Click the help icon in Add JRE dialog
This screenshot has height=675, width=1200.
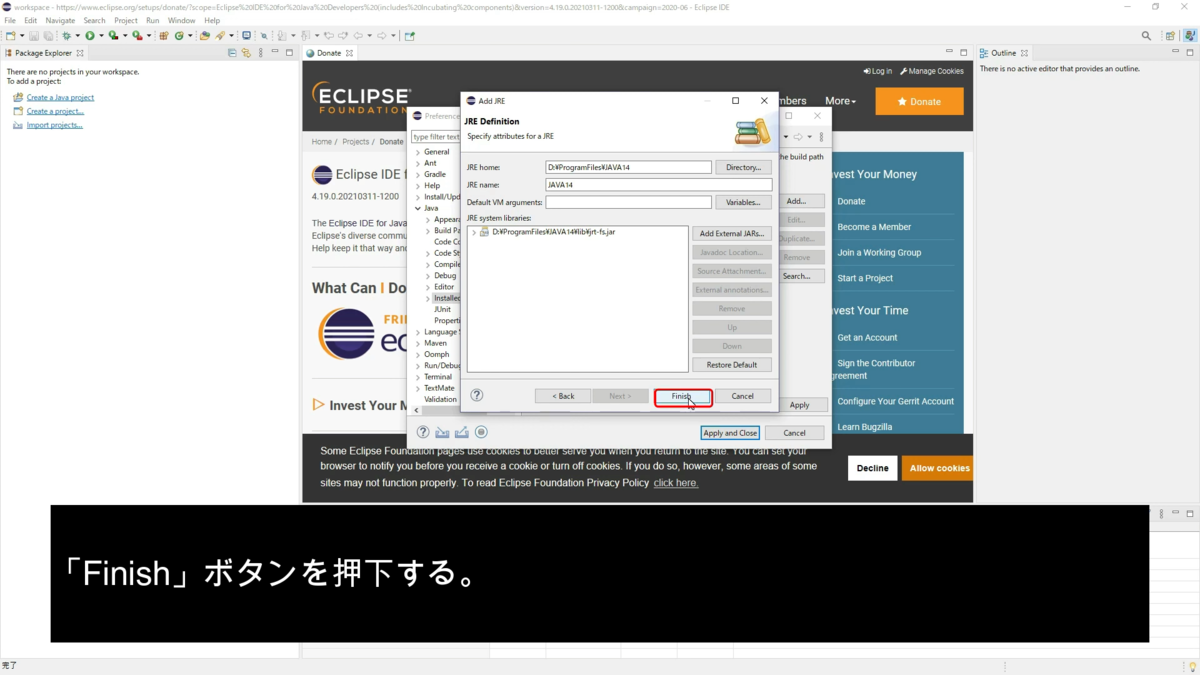[x=477, y=395]
